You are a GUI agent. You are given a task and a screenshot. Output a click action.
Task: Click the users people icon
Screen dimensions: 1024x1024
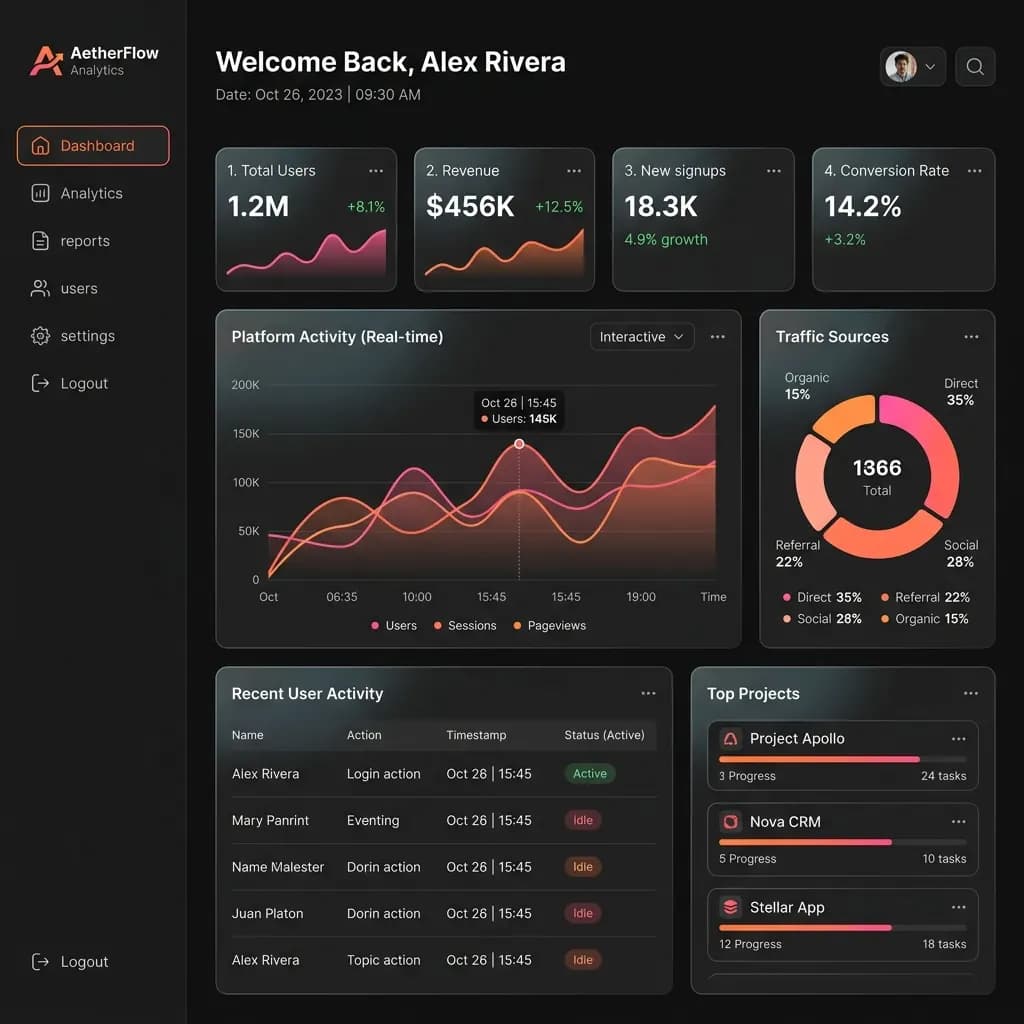coord(40,289)
